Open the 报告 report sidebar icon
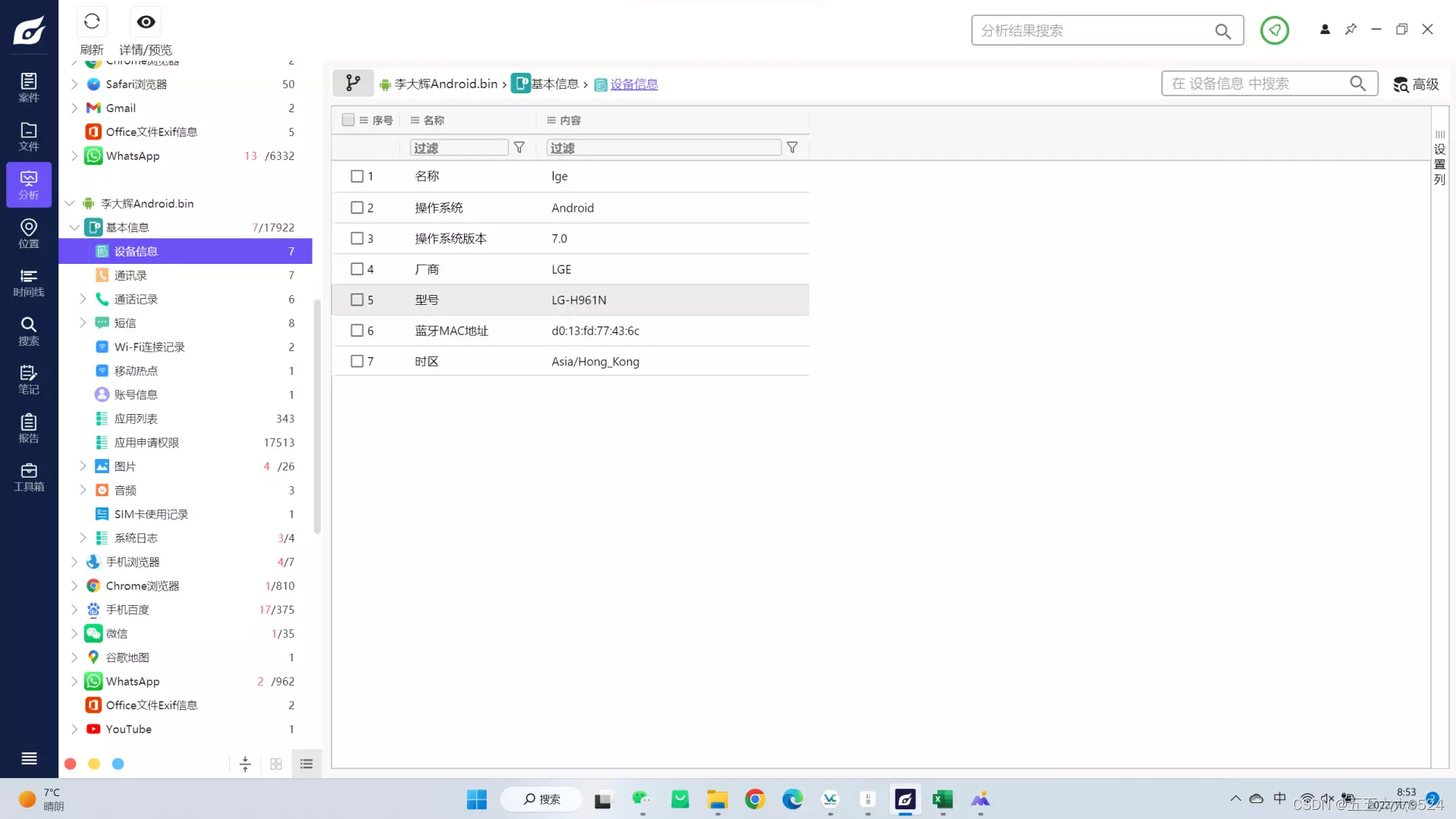 29,428
